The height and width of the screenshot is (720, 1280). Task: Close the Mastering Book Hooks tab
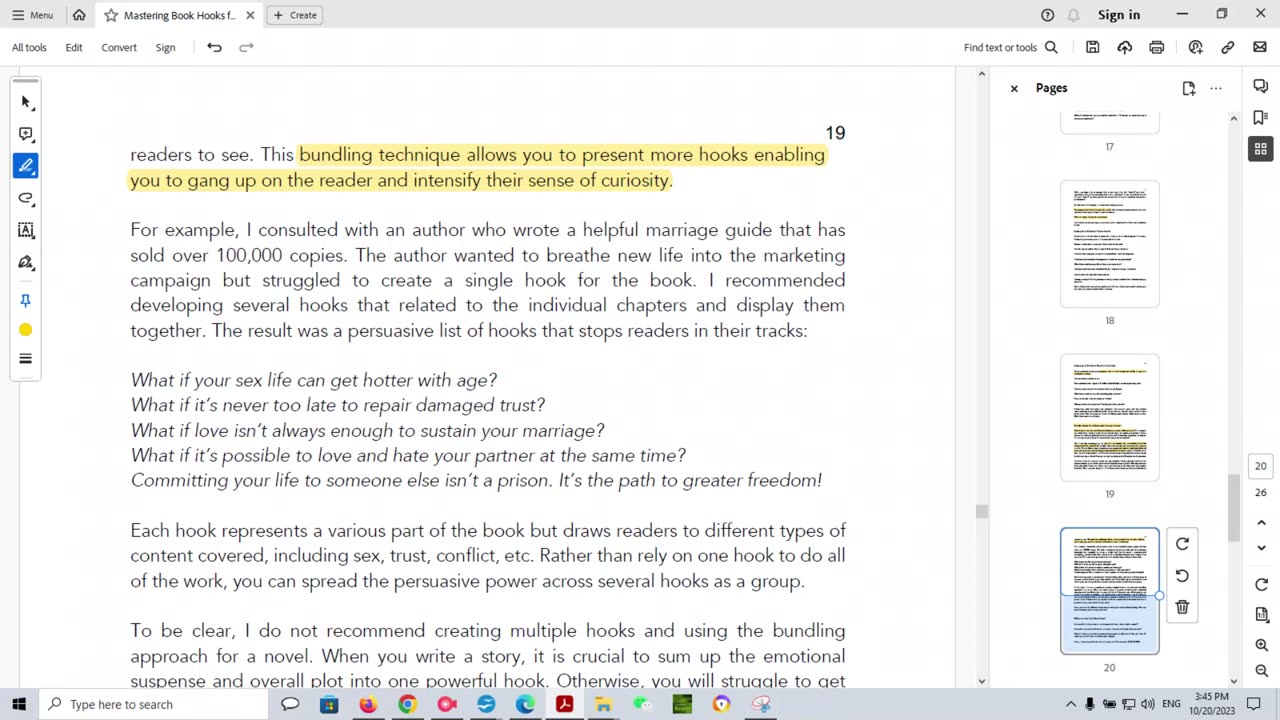[x=250, y=15]
